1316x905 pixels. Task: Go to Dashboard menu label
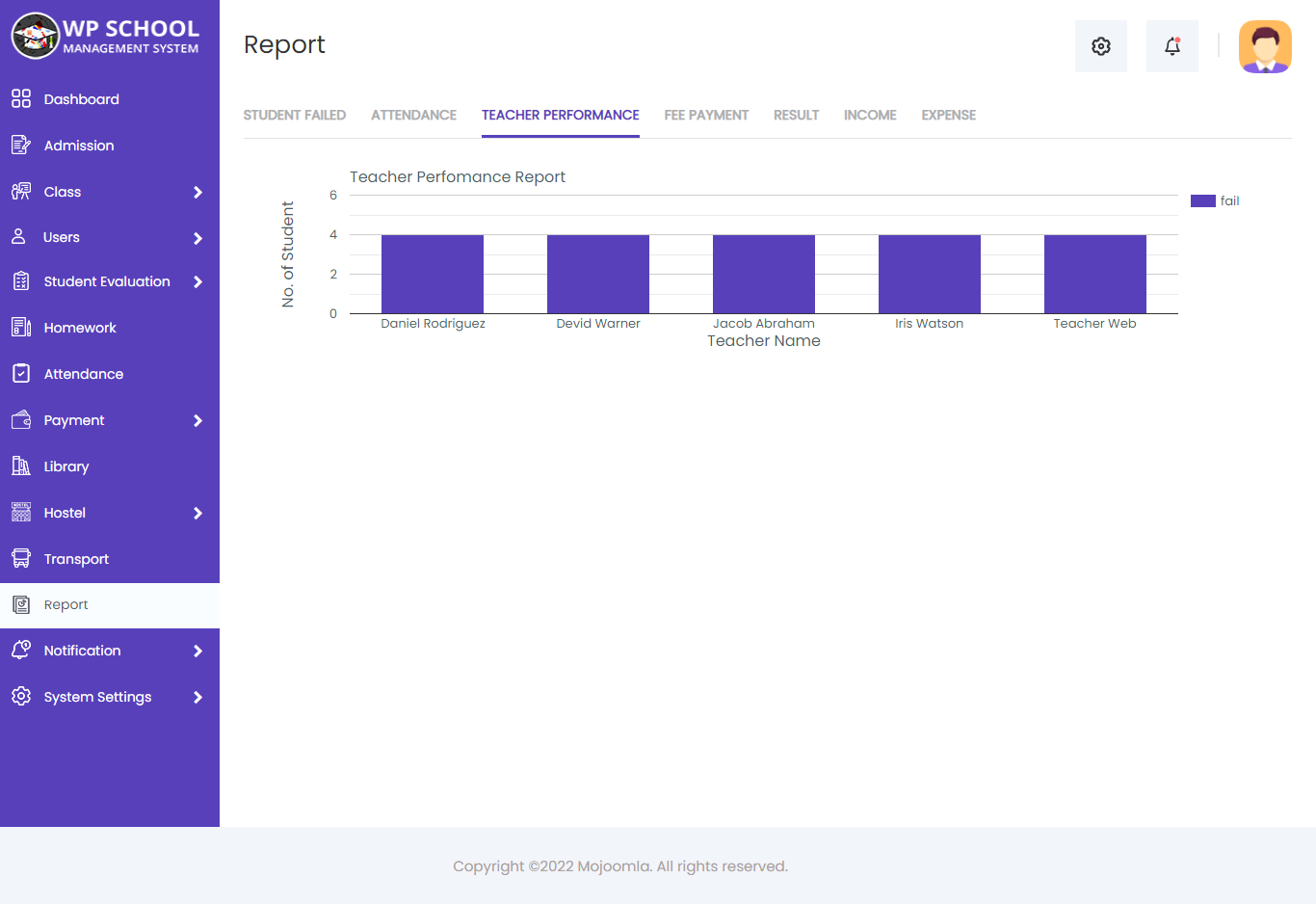(82, 99)
